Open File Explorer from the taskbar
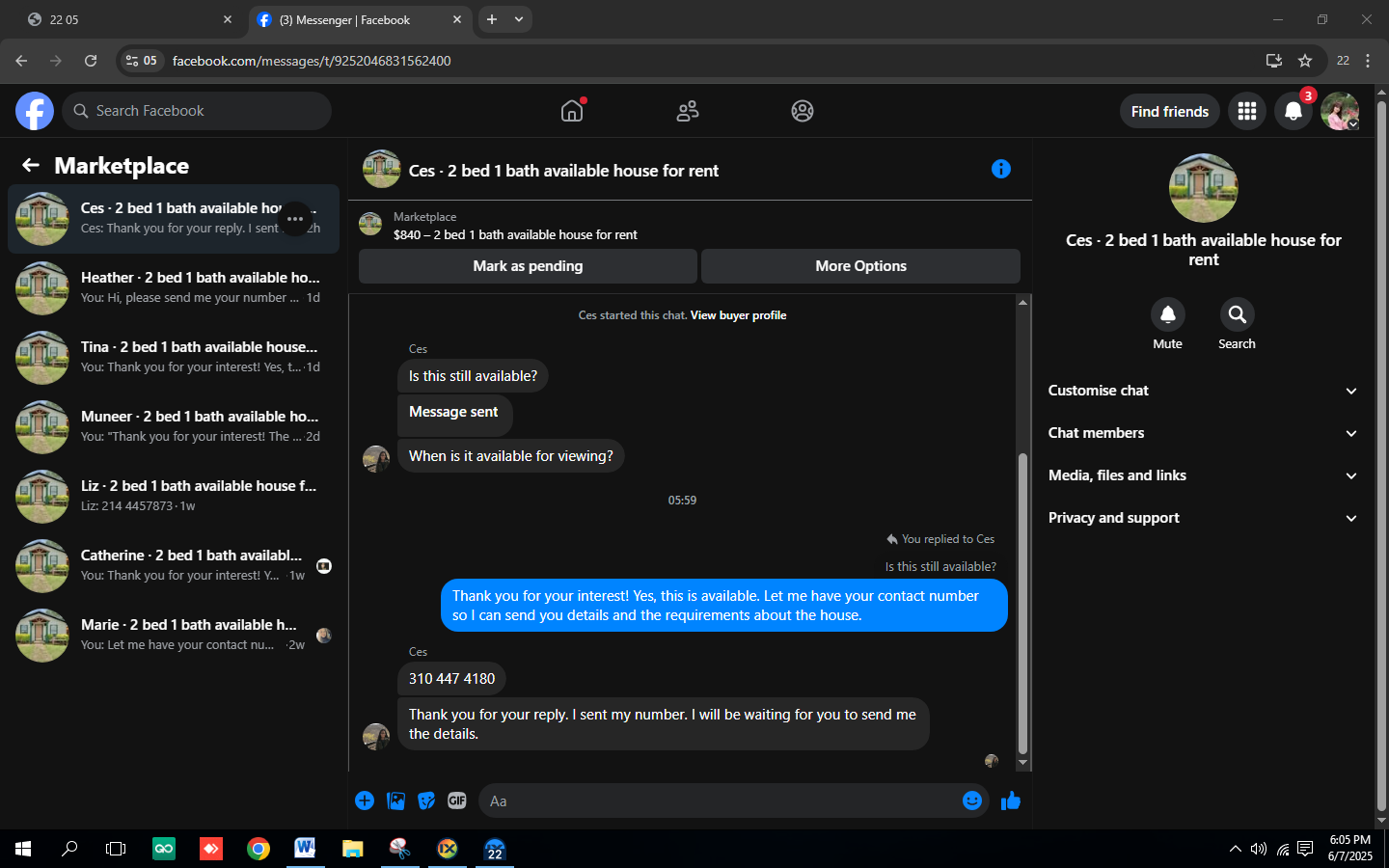The width and height of the screenshot is (1389, 868). (353, 849)
